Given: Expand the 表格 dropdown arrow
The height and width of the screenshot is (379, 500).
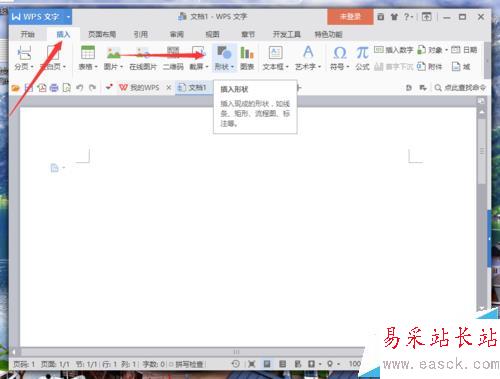Looking at the screenshot, I should (x=96, y=67).
